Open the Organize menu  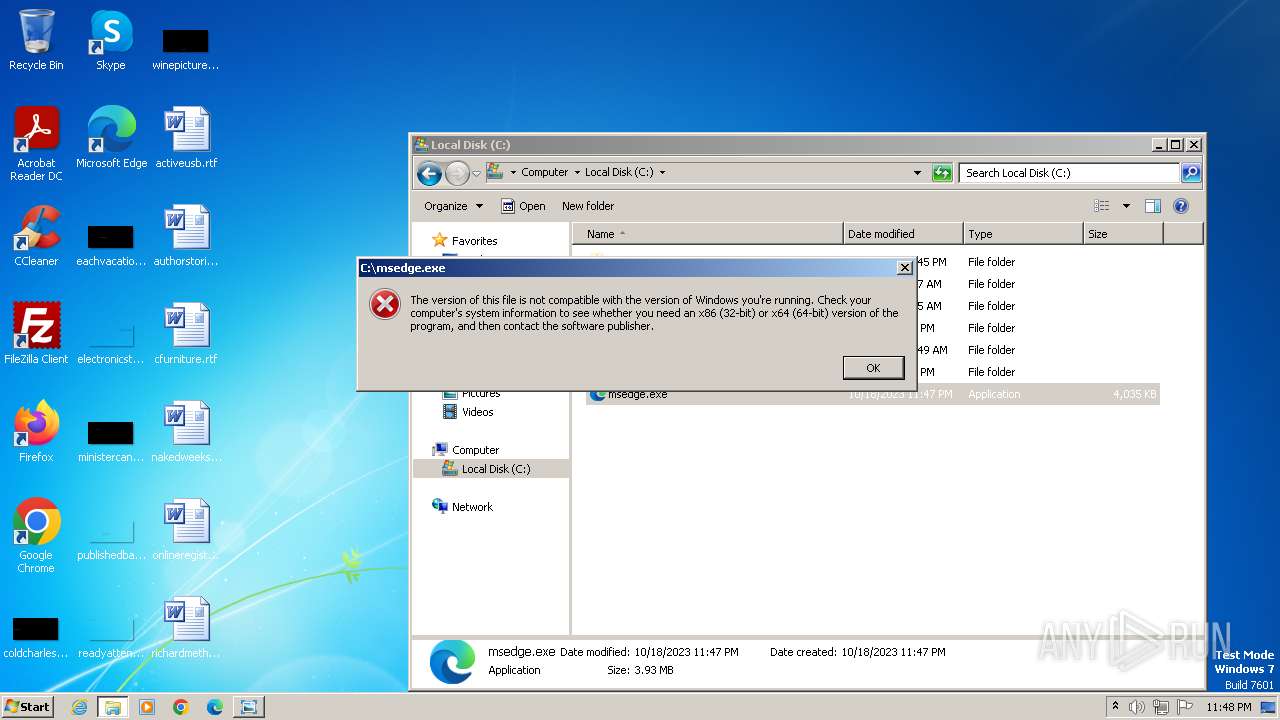click(453, 206)
